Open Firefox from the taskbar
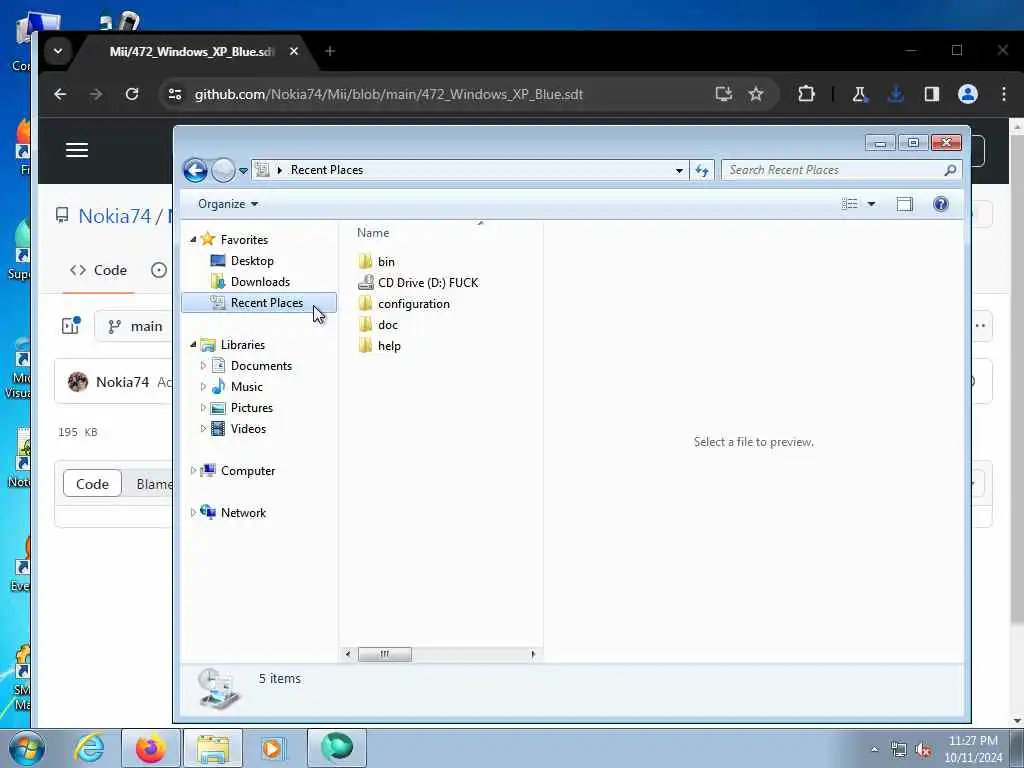The height and width of the screenshot is (768, 1024). point(151,748)
